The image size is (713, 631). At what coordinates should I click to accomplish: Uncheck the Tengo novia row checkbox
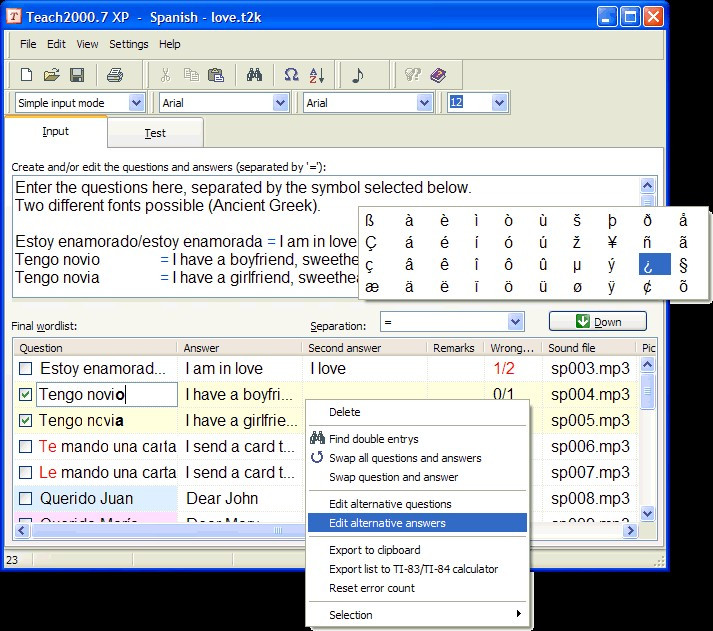[x=25, y=421]
